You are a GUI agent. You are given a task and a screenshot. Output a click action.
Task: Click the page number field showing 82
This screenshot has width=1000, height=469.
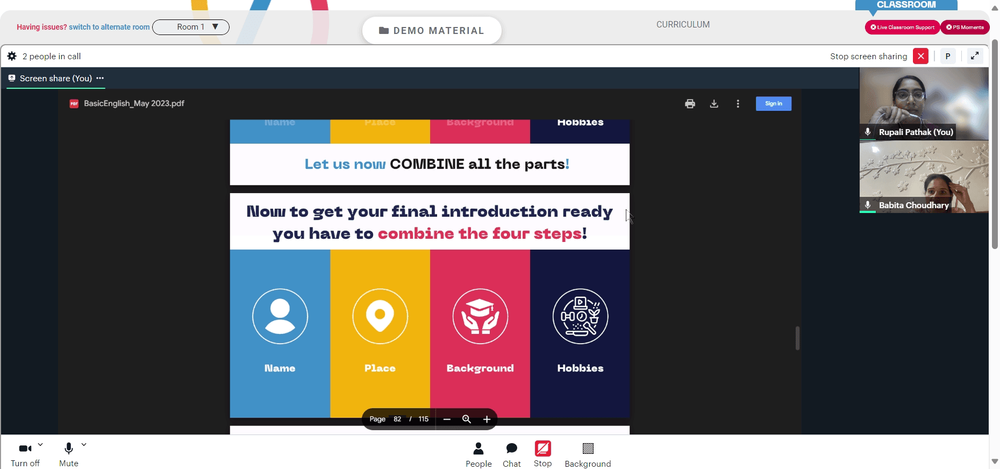click(x=397, y=419)
